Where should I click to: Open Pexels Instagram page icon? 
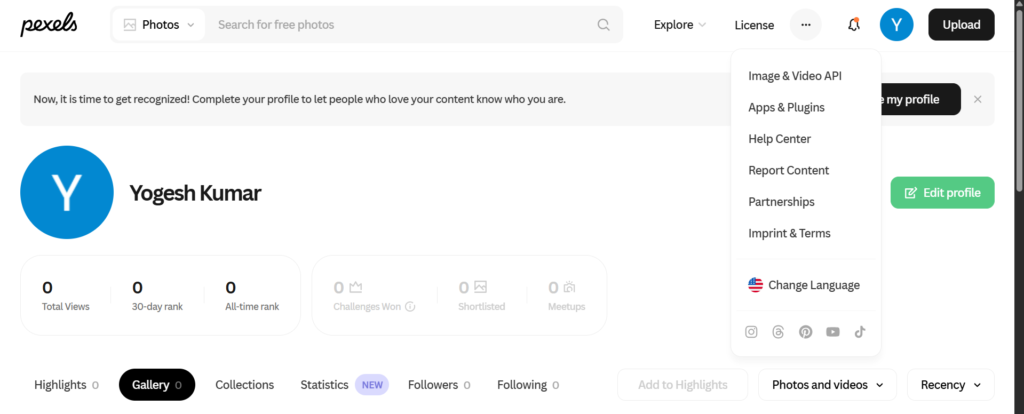[x=752, y=332]
